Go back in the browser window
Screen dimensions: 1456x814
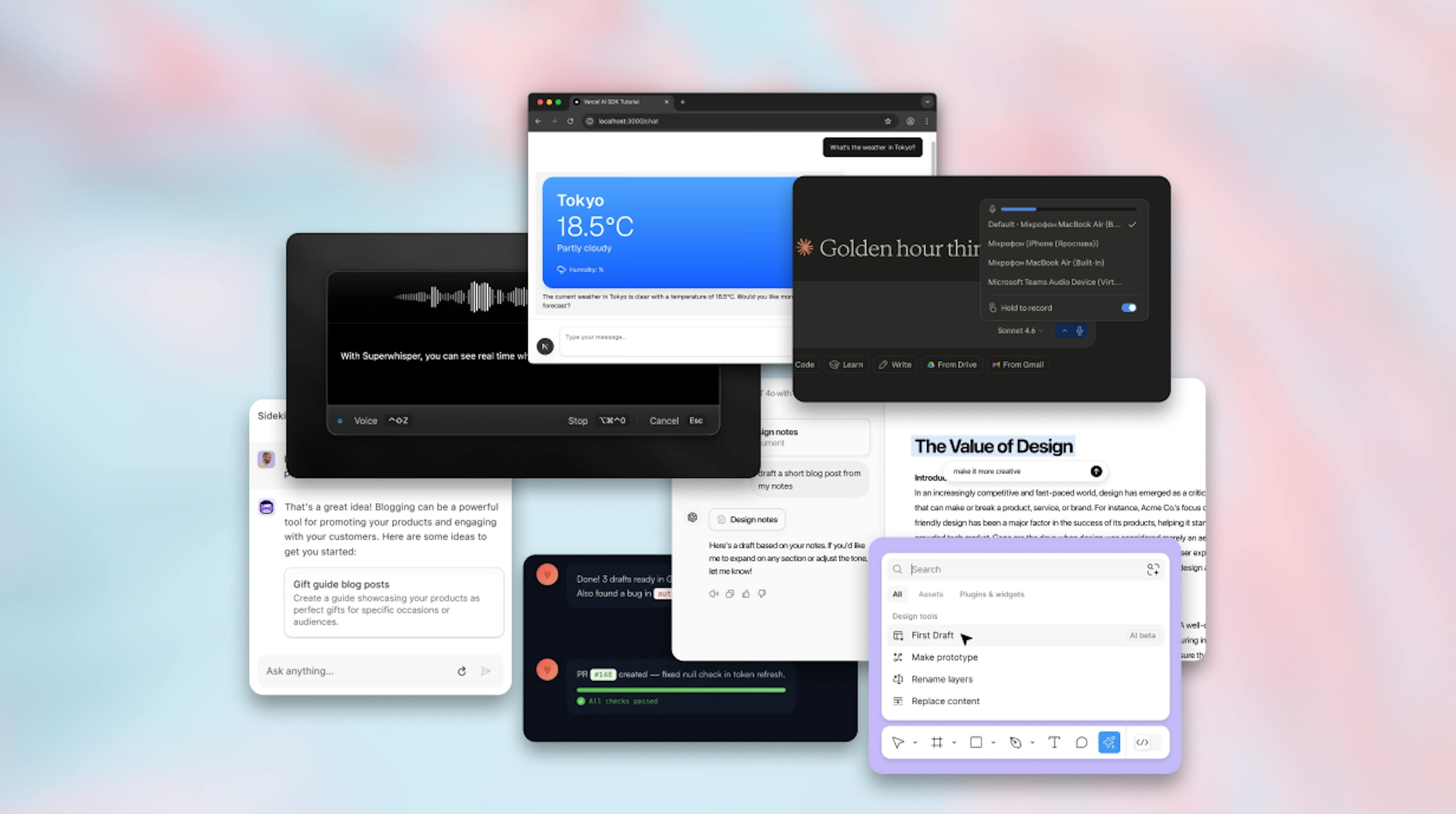point(538,121)
